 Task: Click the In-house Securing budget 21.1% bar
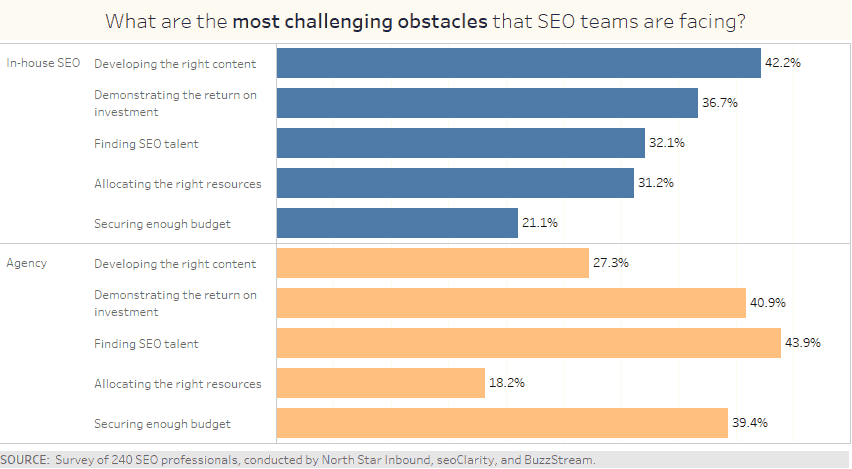[x=397, y=223]
